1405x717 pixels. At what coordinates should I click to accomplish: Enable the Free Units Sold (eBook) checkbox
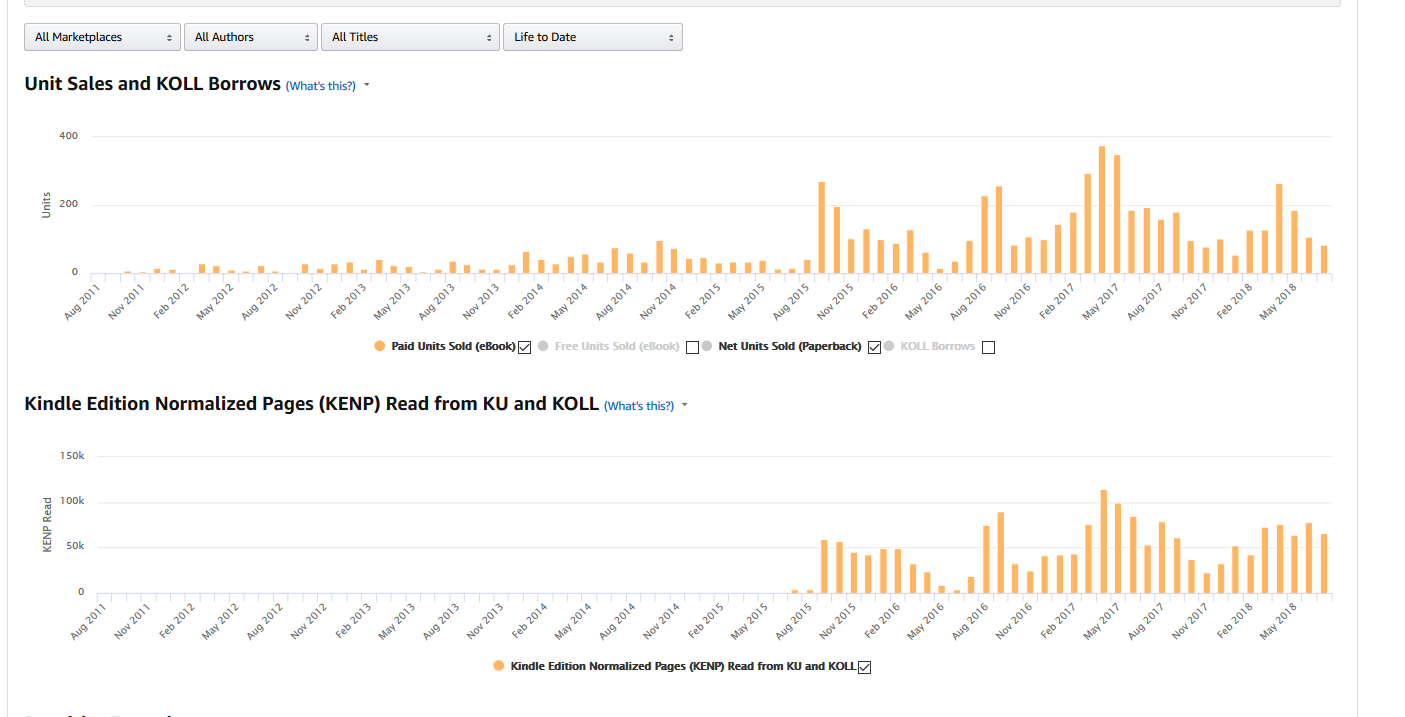692,347
